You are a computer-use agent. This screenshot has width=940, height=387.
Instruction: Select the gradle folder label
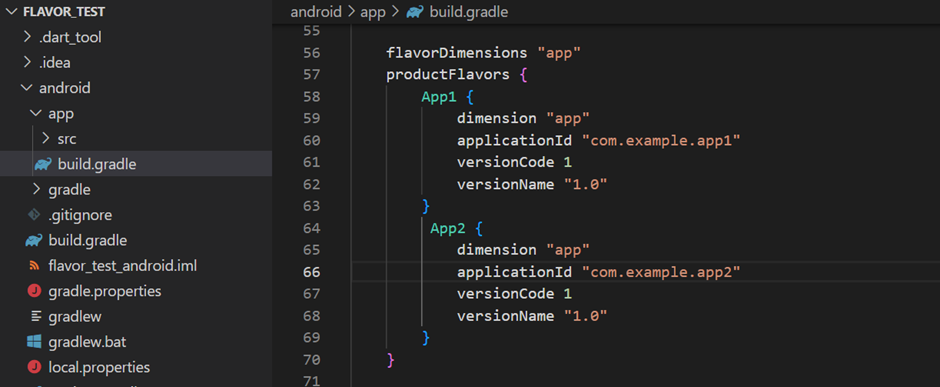click(x=70, y=189)
